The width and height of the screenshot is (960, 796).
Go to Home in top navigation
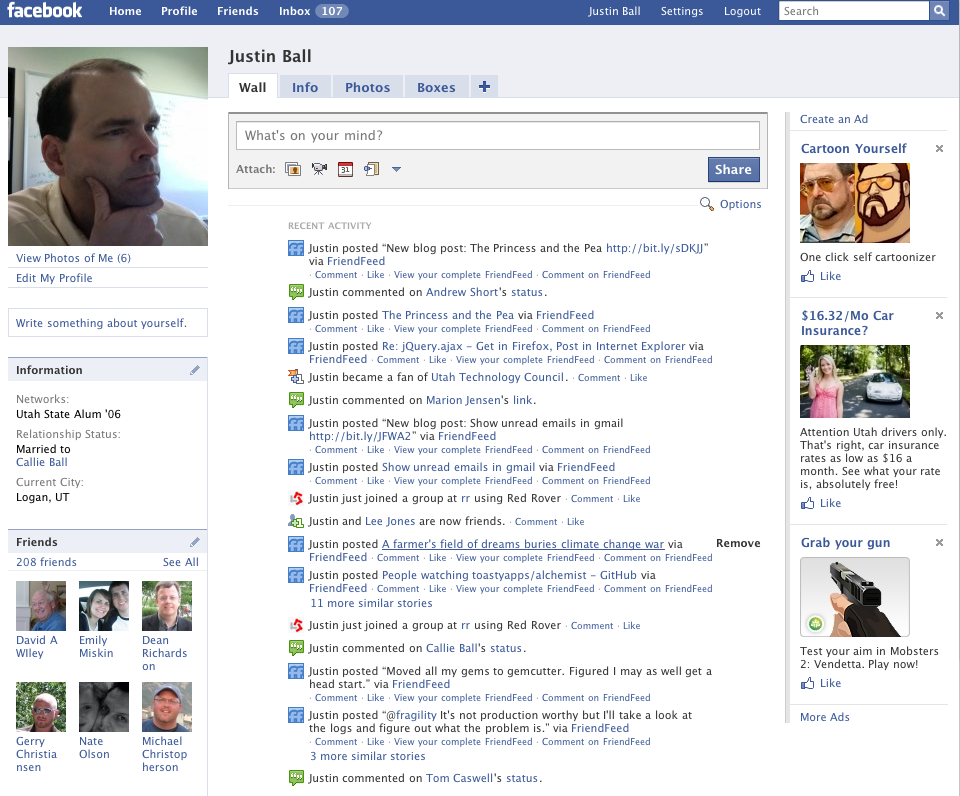(x=125, y=11)
